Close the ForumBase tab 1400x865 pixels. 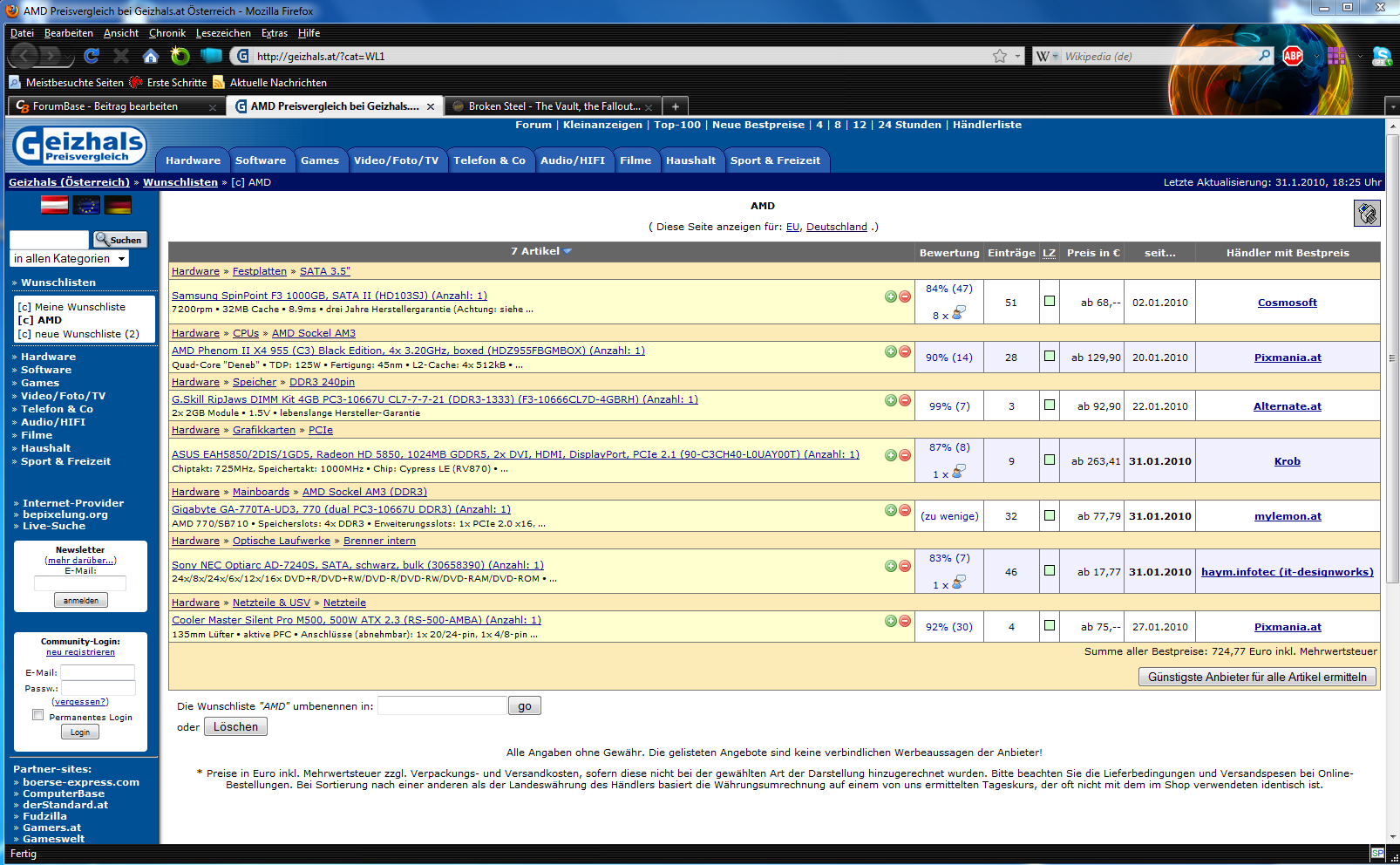pyautogui.click(x=213, y=107)
